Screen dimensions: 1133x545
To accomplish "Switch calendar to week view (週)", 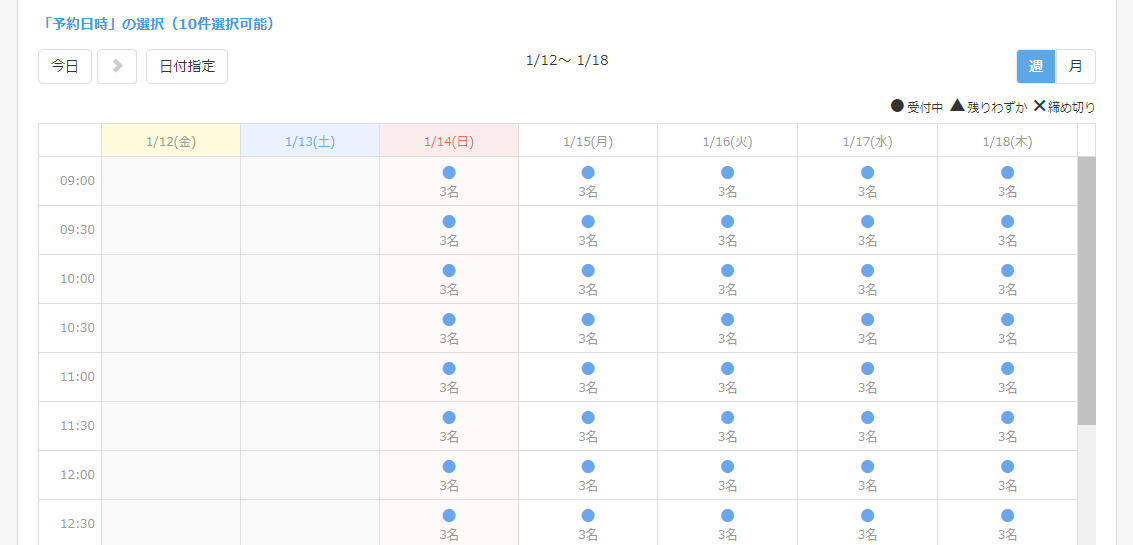I will [x=1036, y=67].
